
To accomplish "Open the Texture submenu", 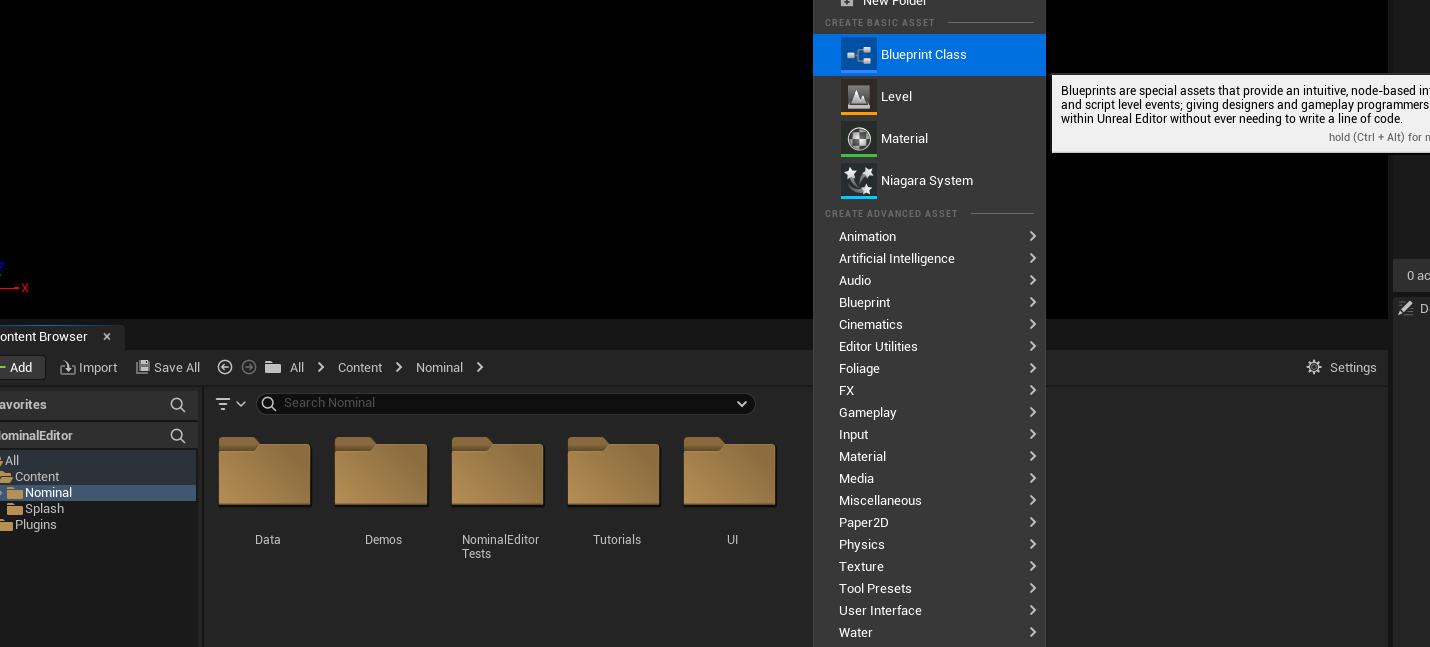I will tap(929, 567).
